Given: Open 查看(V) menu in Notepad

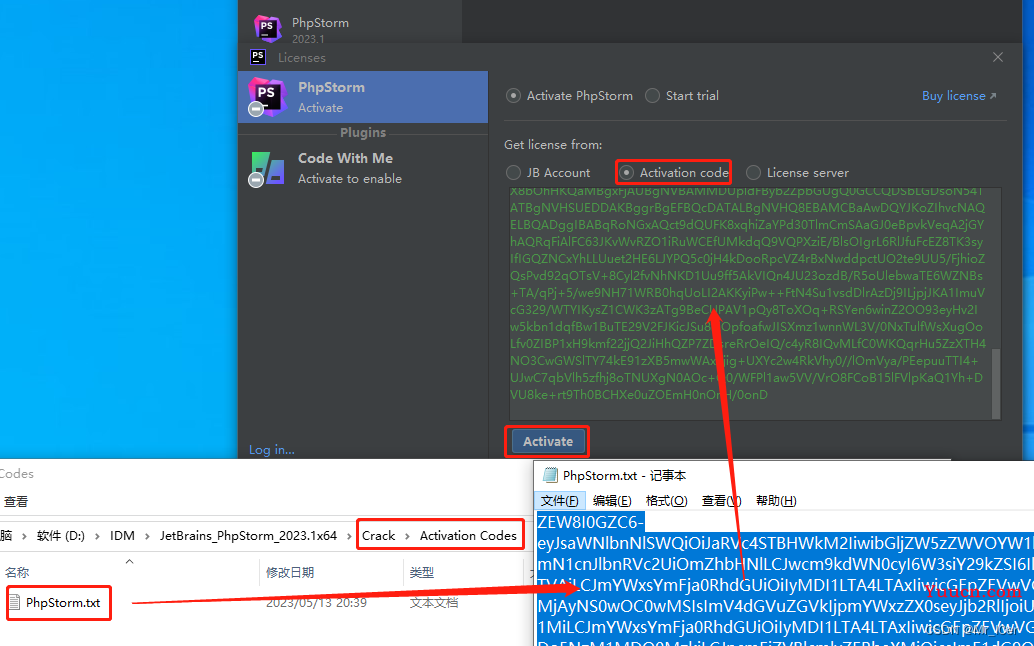Looking at the screenshot, I should point(721,500).
